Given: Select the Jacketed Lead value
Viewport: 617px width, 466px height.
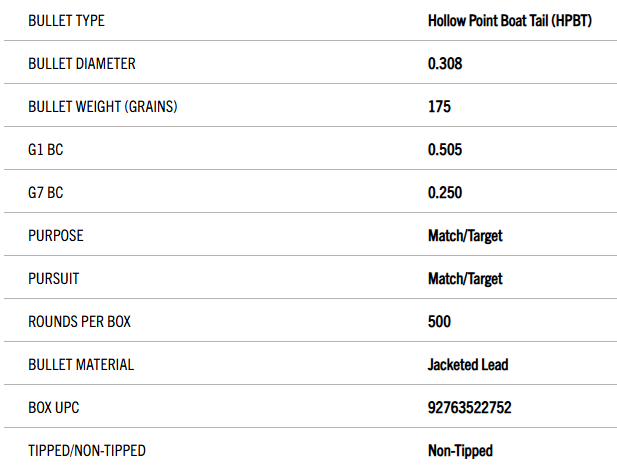Looking at the screenshot, I should click(x=468, y=364).
